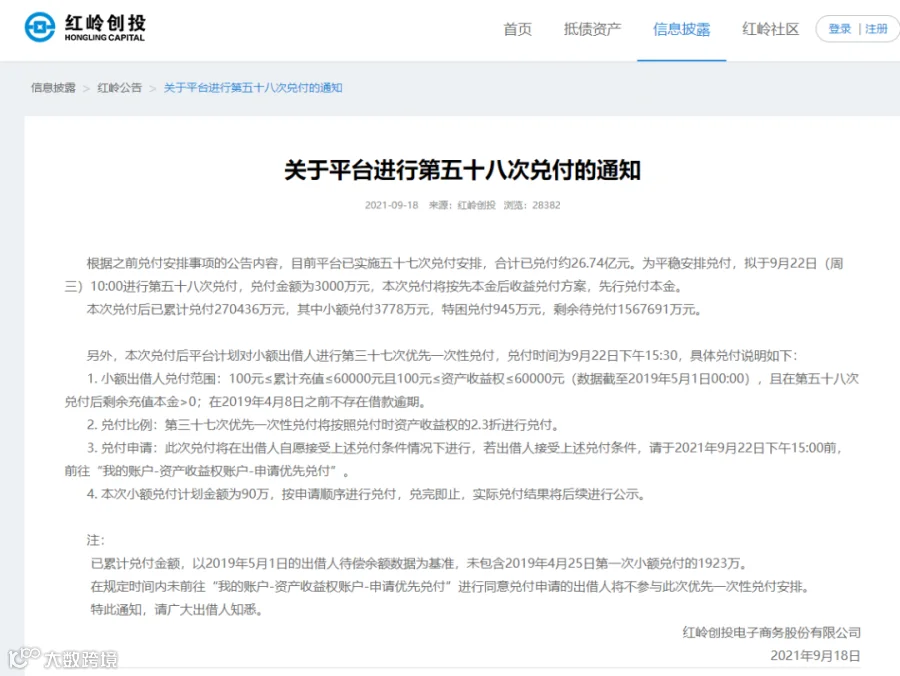Click the source text 来源：红岭创投
This screenshot has height=676, width=900.
coord(462,205)
